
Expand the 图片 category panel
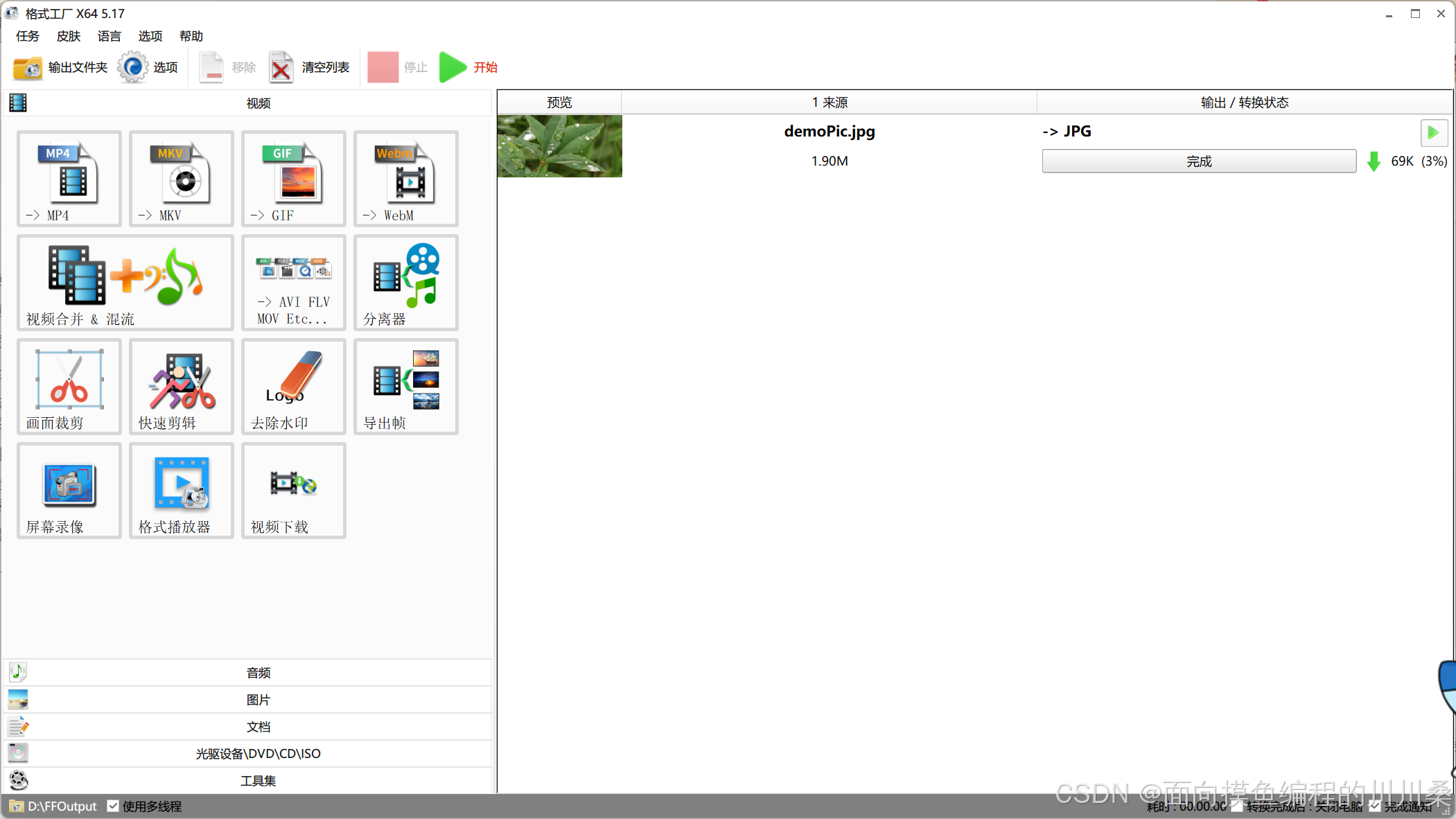(x=258, y=699)
